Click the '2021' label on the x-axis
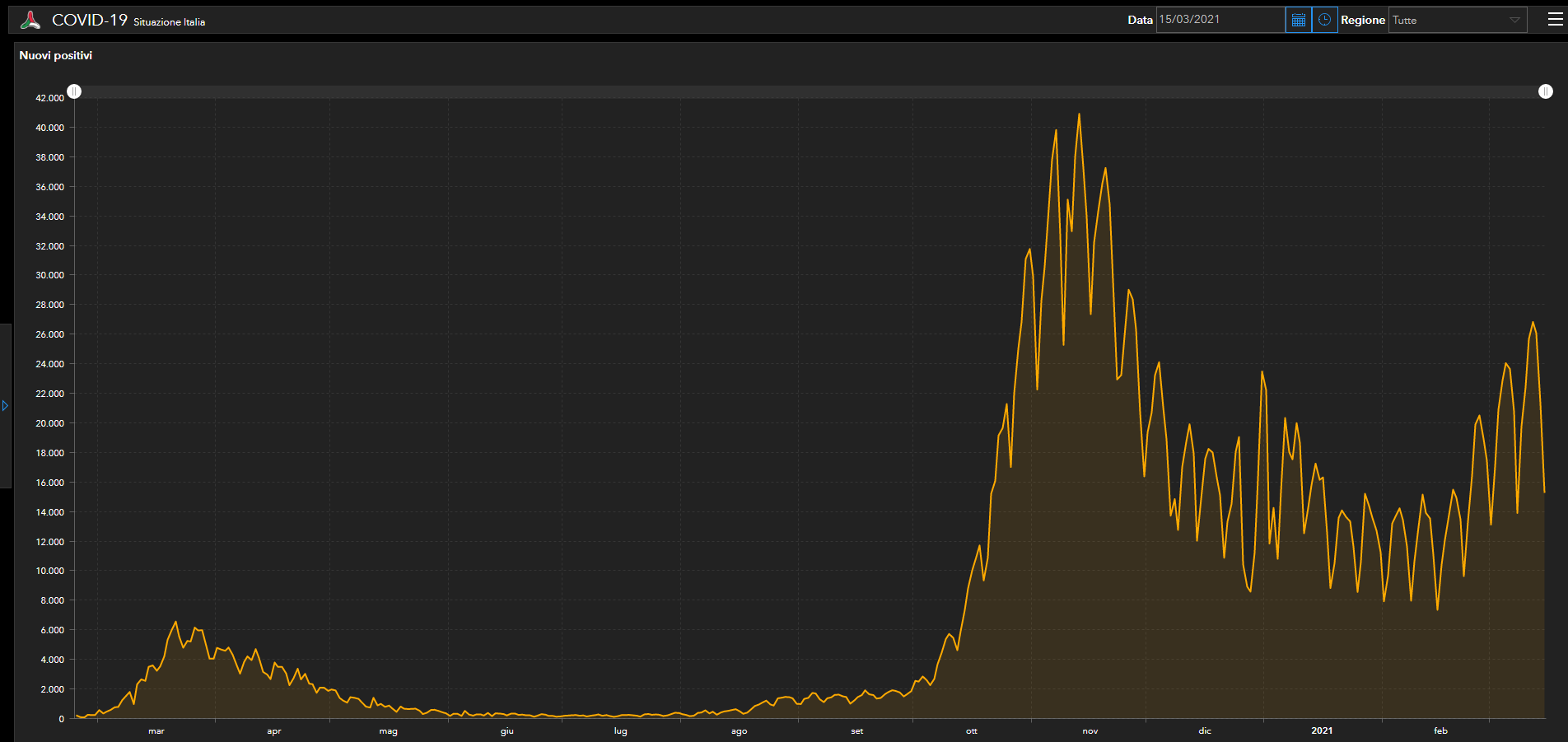 pos(1322,730)
